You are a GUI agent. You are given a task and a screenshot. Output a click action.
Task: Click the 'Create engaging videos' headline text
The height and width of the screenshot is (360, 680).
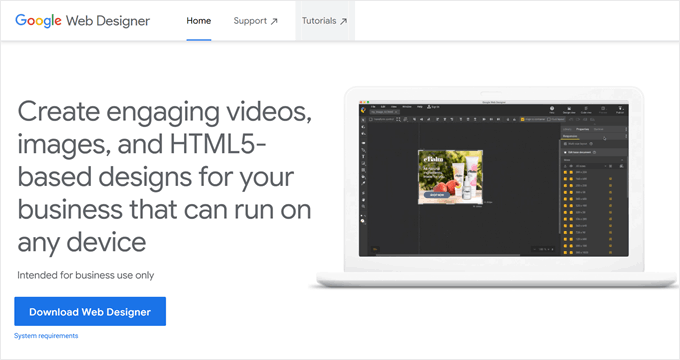point(164,177)
